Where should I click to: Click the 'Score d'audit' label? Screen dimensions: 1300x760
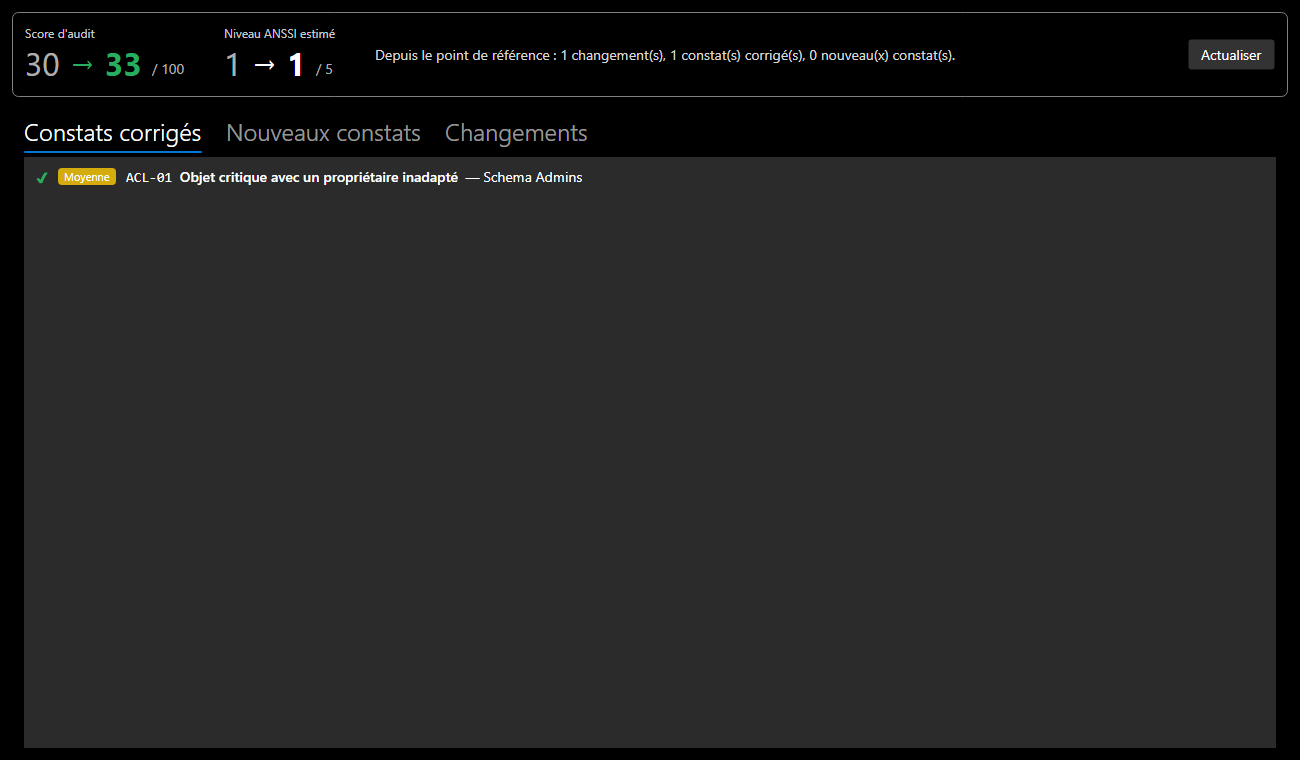click(60, 34)
